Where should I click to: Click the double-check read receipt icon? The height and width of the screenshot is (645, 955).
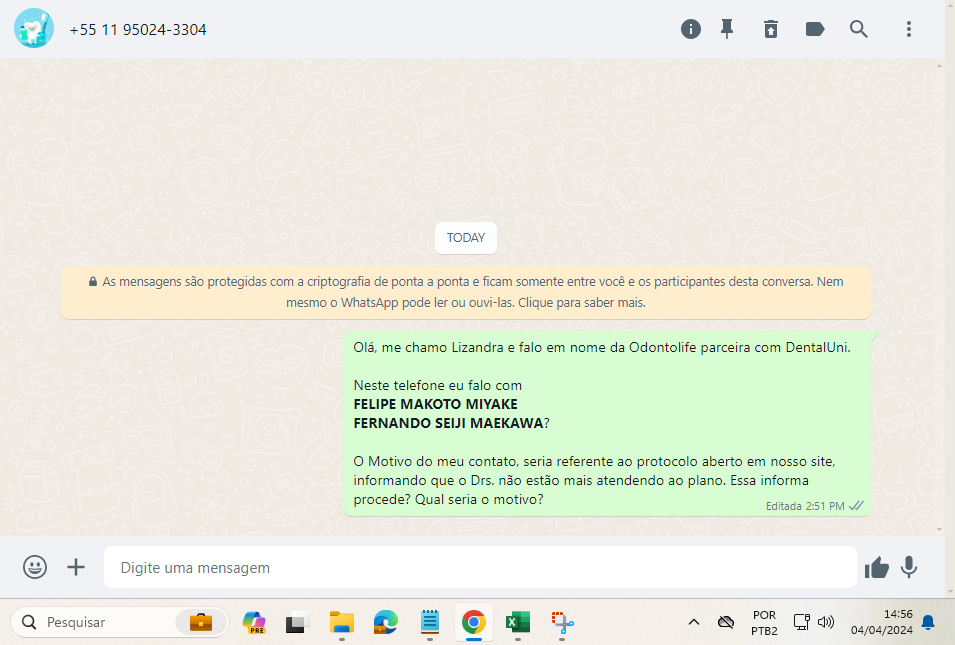(x=856, y=506)
